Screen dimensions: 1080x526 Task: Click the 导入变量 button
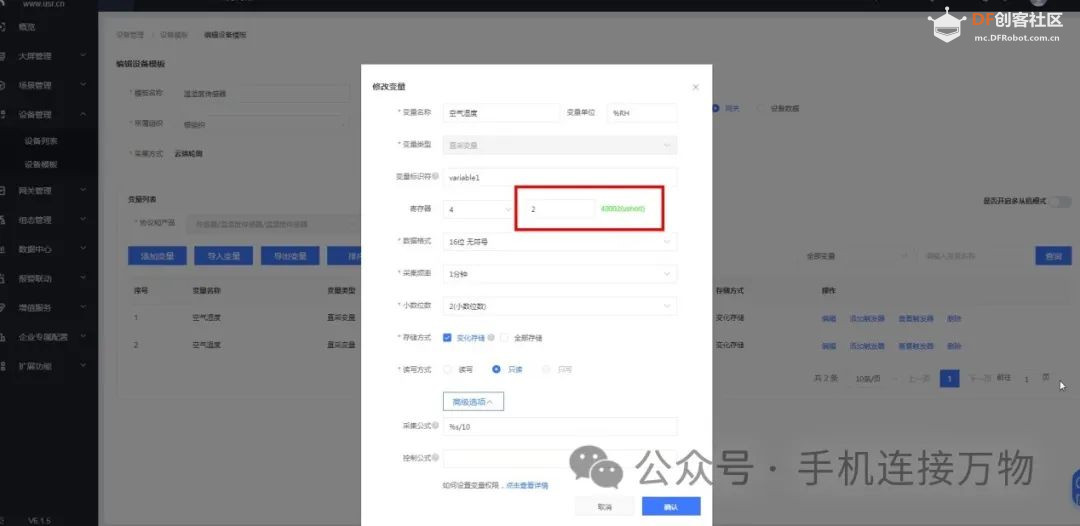[x=223, y=256]
